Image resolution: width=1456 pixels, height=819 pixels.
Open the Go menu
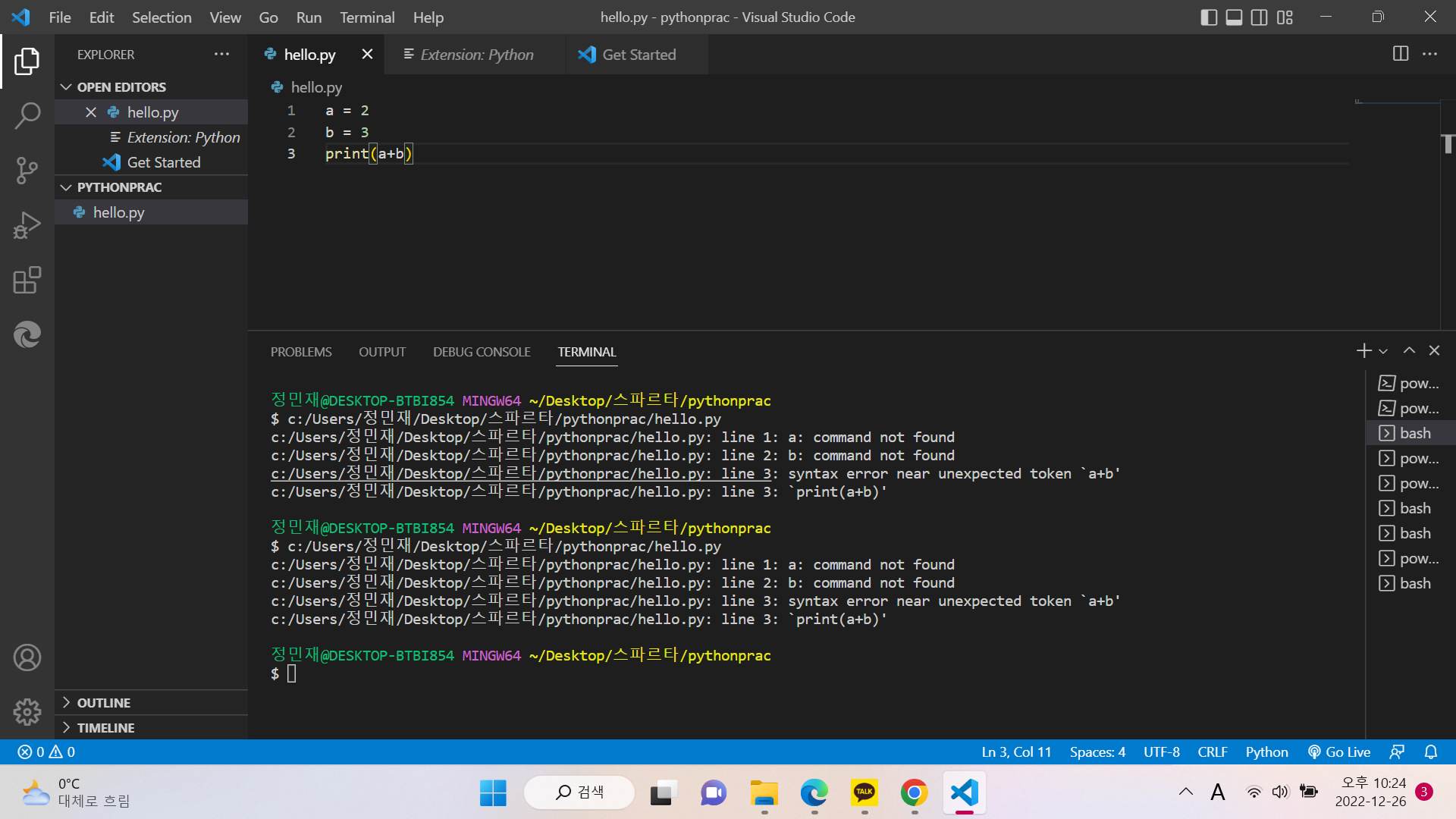(268, 17)
